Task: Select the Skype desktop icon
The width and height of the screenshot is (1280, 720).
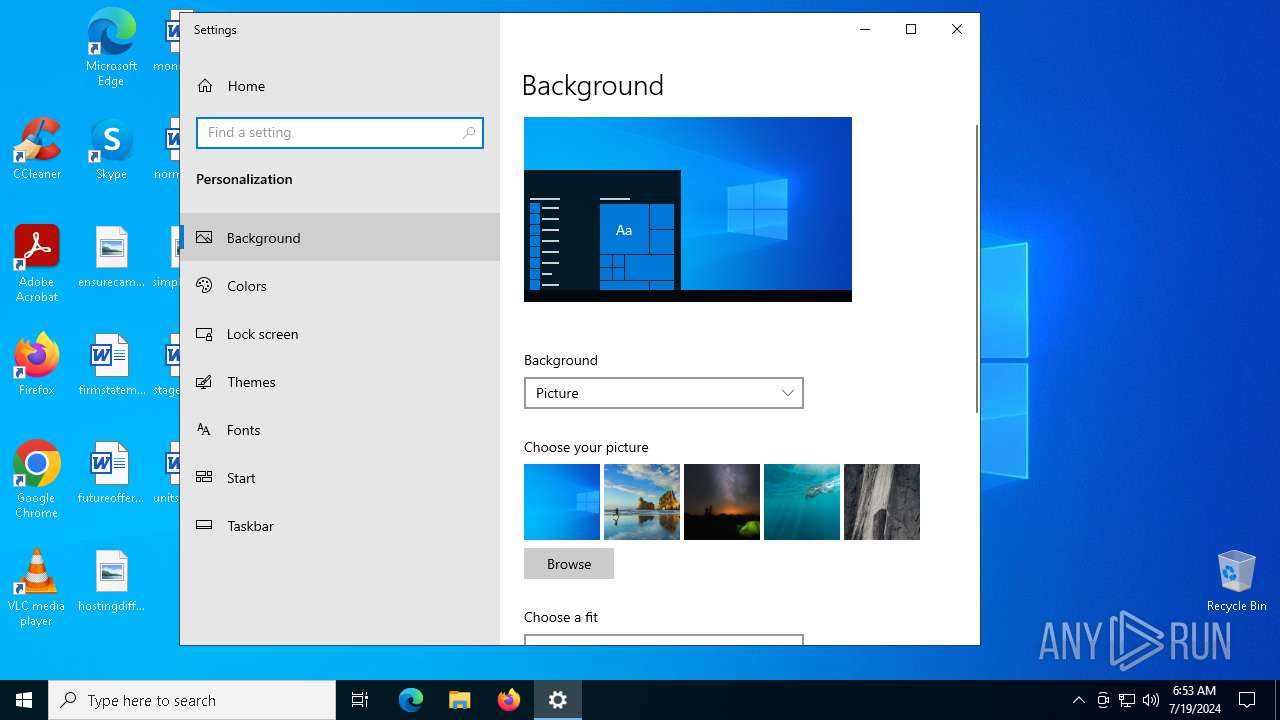Action: click(x=111, y=149)
